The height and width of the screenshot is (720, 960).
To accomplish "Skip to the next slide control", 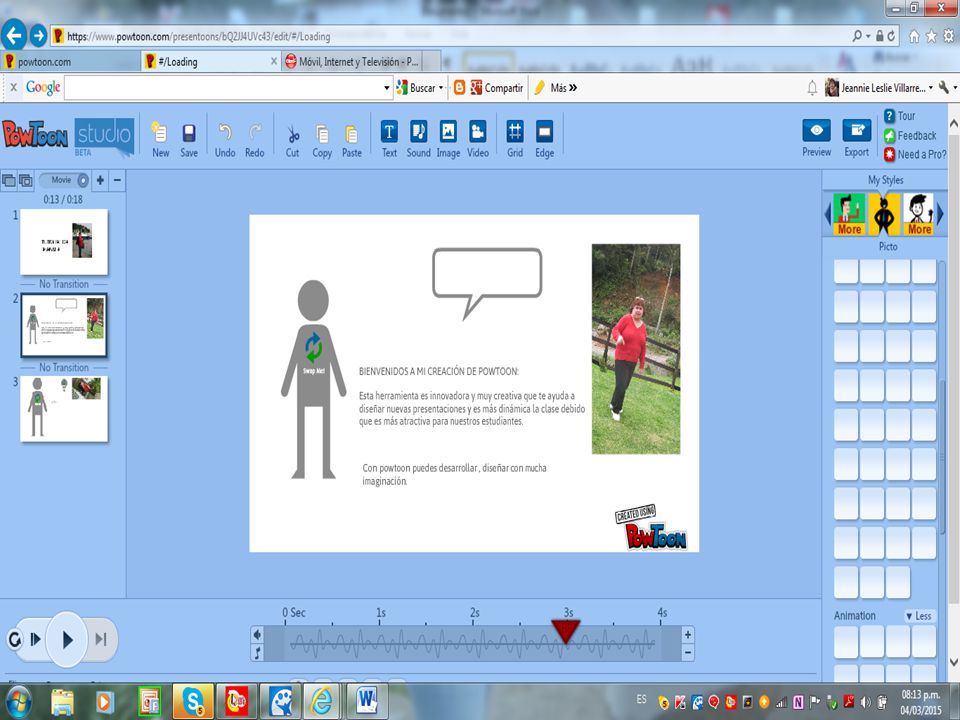I will point(100,640).
